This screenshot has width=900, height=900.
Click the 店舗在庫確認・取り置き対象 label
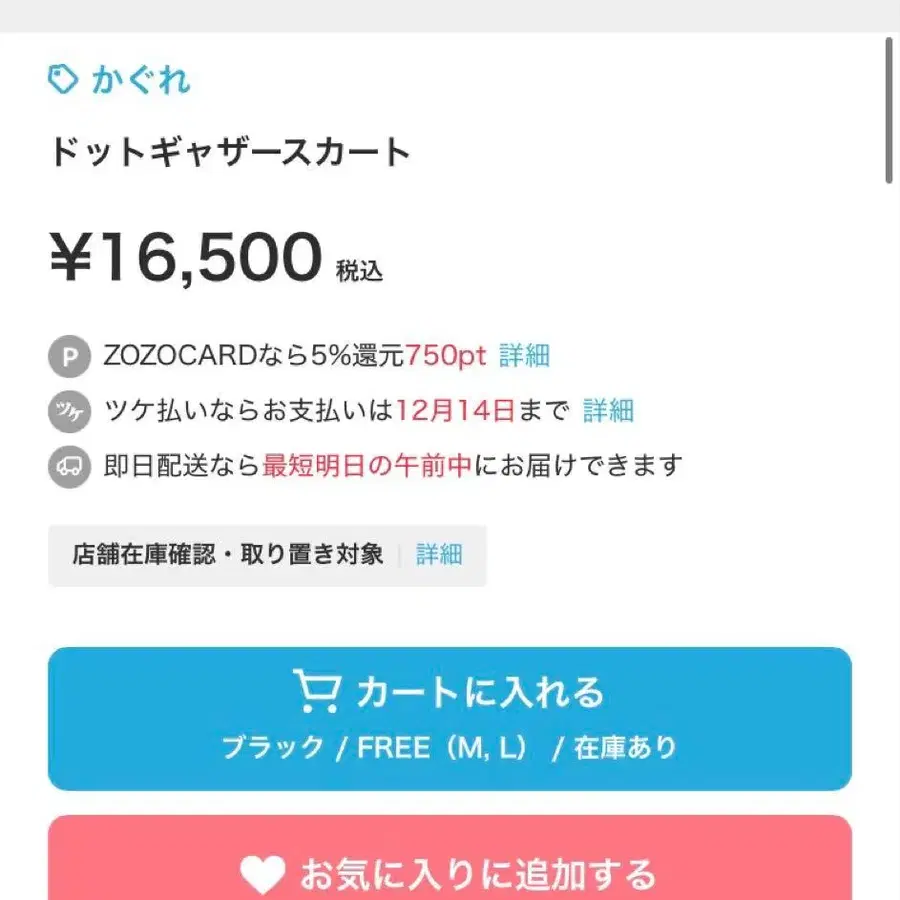227,555
